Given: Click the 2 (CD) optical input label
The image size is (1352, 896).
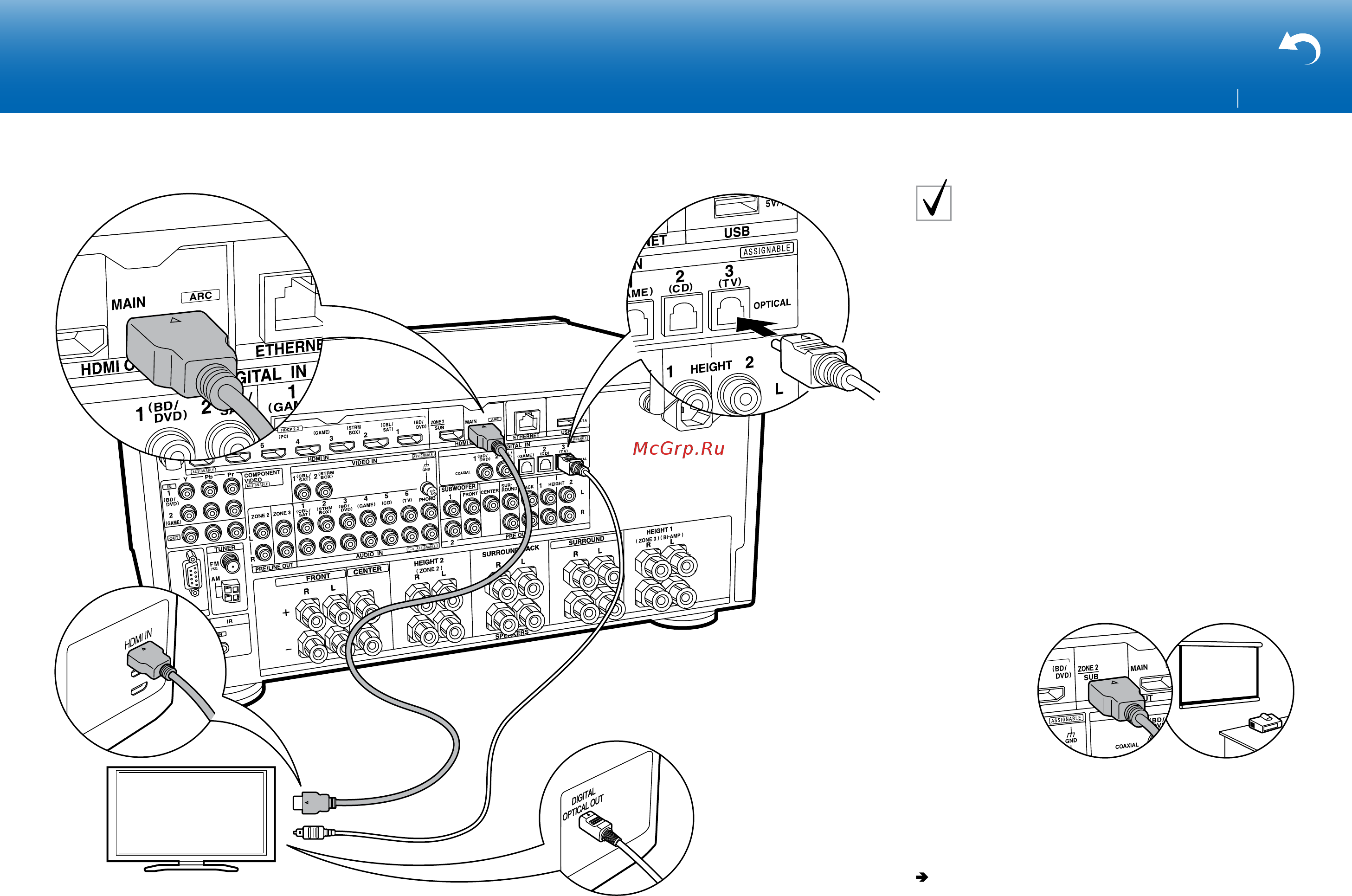Looking at the screenshot, I should 681,282.
